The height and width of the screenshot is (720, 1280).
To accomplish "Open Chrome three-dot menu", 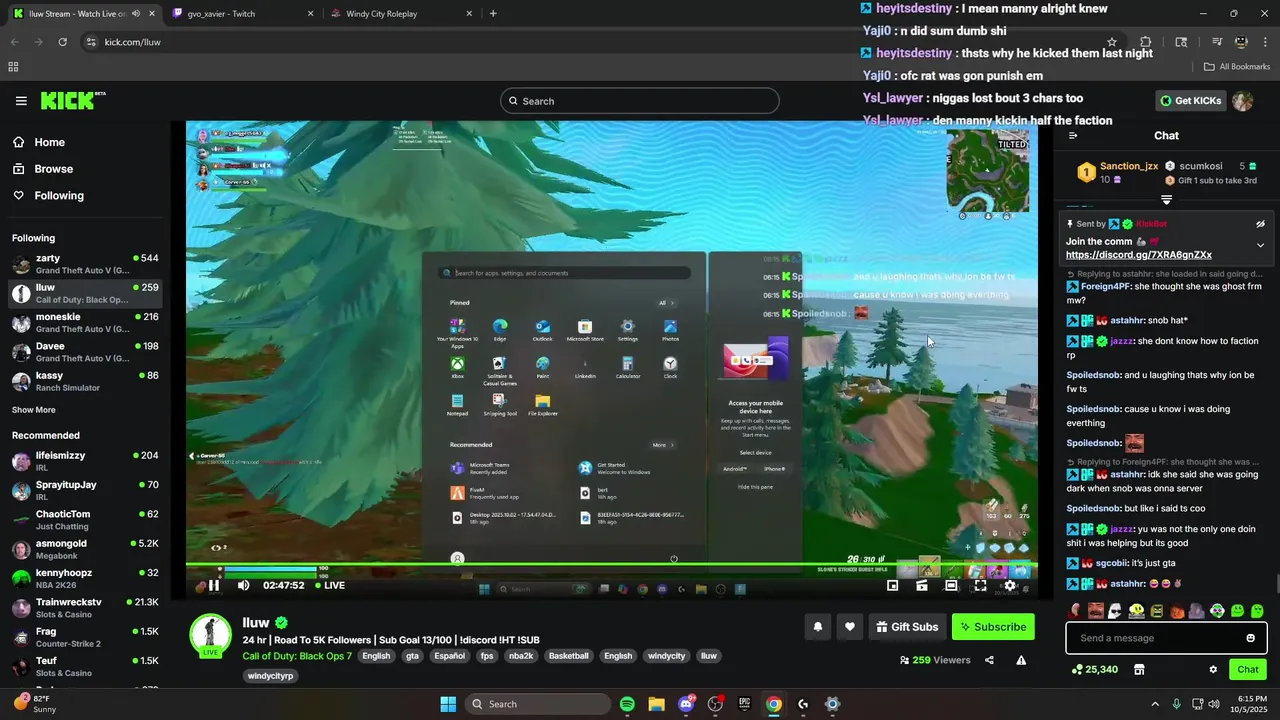I will (1266, 42).
